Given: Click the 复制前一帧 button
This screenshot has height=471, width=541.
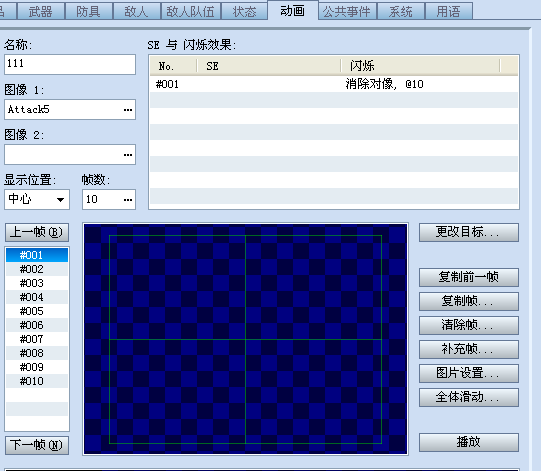Looking at the screenshot, I should (469, 277).
